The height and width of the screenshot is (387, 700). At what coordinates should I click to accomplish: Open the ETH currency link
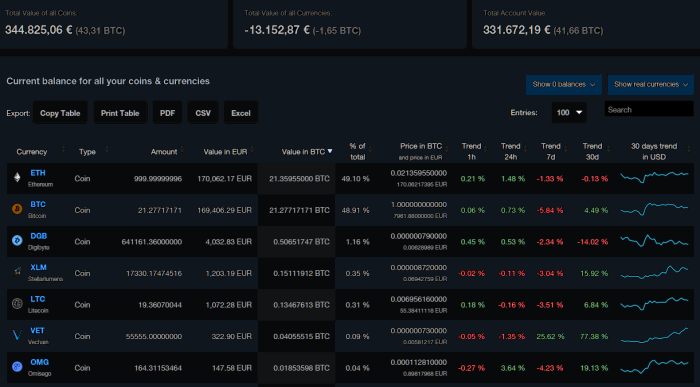(x=38, y=173)
